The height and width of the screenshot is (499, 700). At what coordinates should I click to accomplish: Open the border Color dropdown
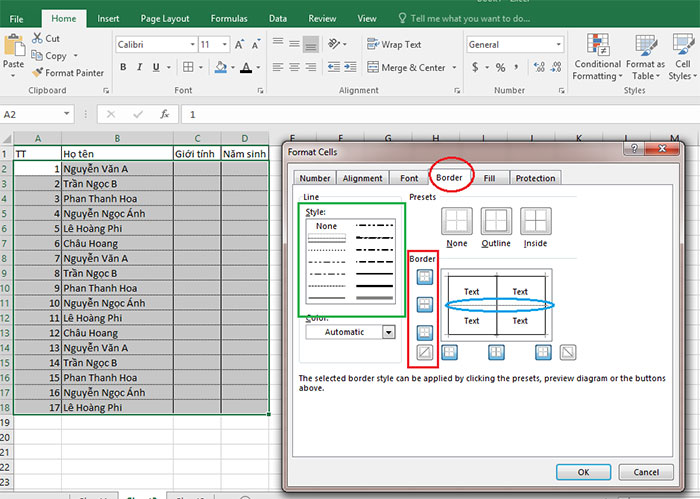388,332
